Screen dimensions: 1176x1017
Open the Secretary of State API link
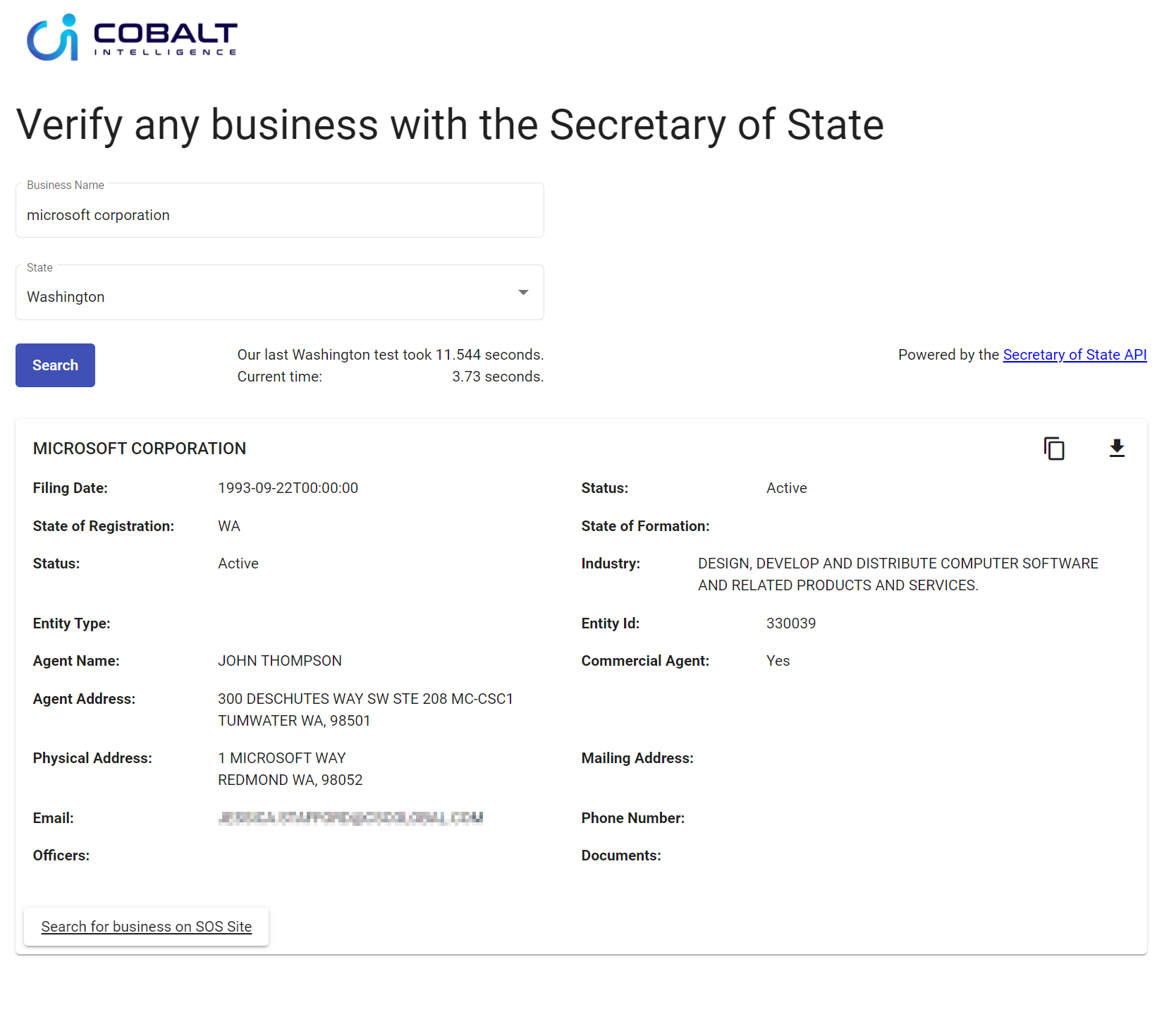[1074, 354]
